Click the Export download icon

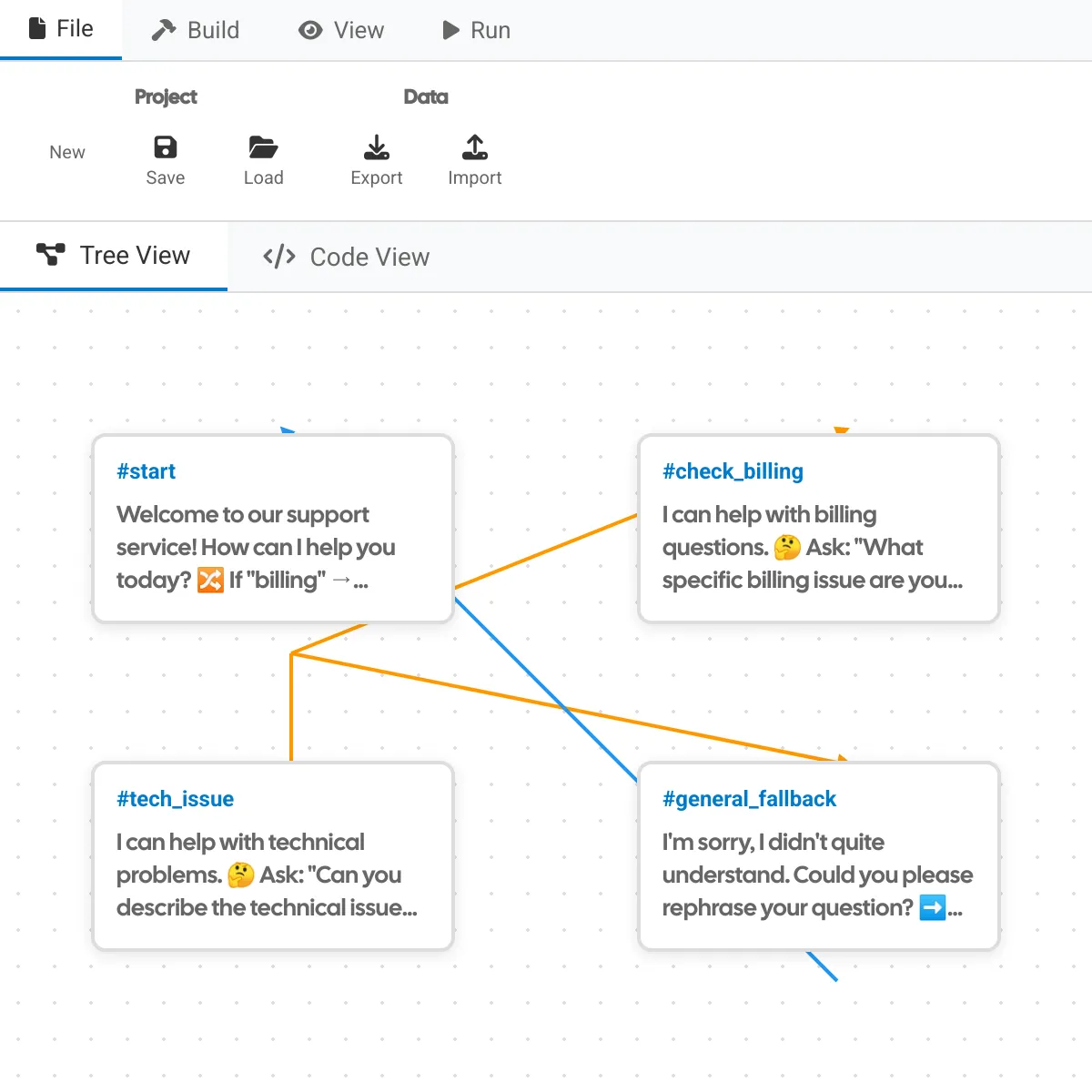tap(377, 147)
